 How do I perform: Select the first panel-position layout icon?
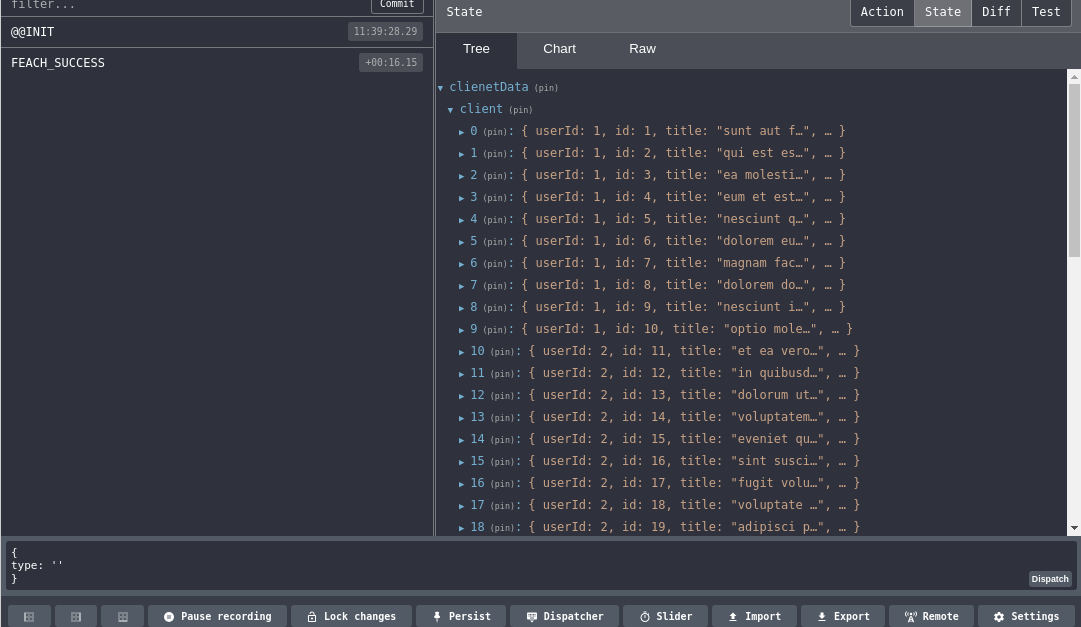coord(28,616)
